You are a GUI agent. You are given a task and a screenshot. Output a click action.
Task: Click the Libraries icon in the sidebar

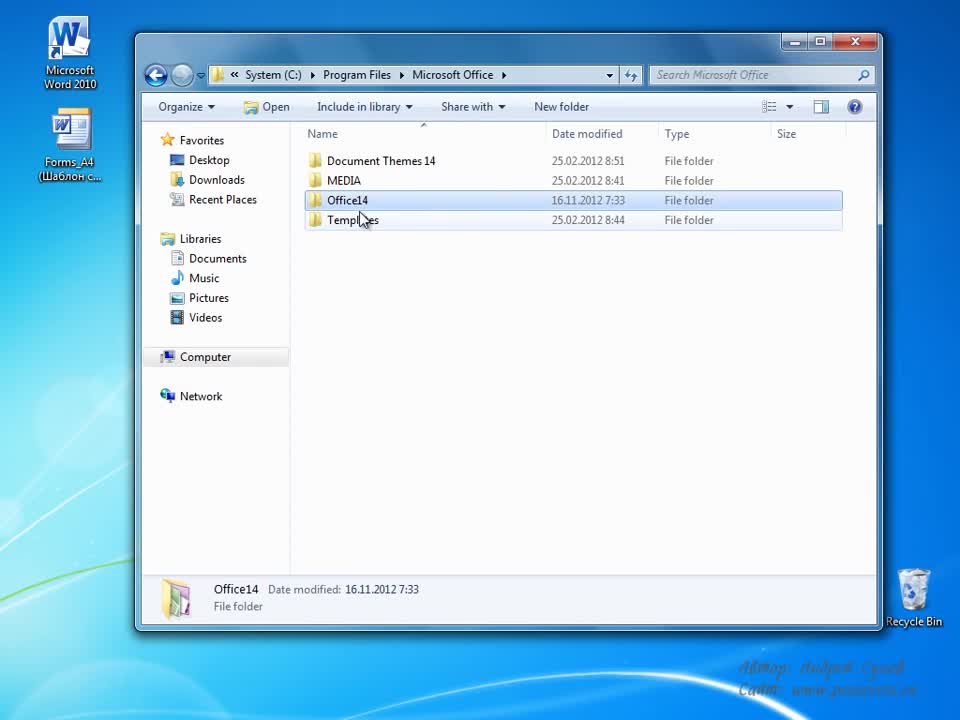tap(167, 239)
